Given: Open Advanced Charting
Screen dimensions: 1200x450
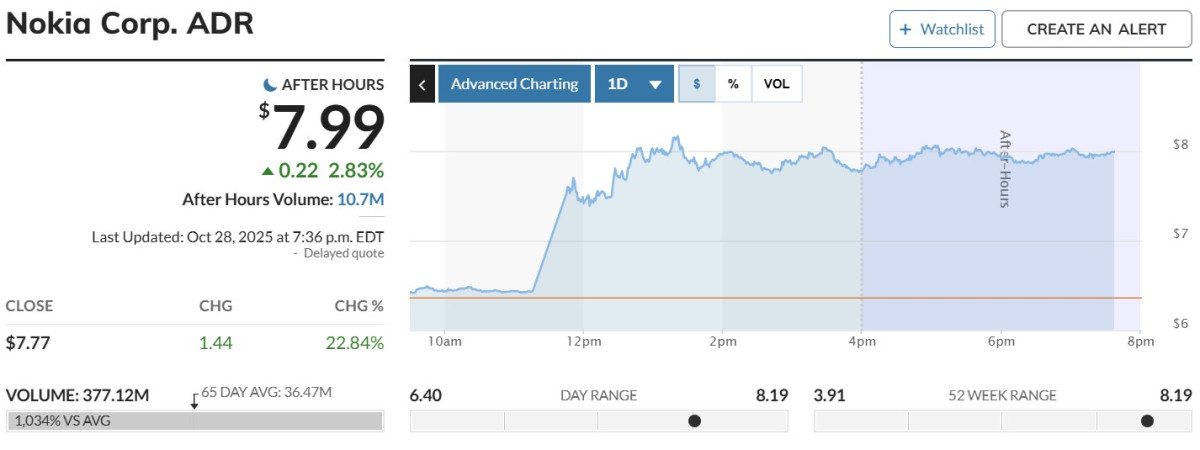Looking at the screenshot, I should point(514,84).
